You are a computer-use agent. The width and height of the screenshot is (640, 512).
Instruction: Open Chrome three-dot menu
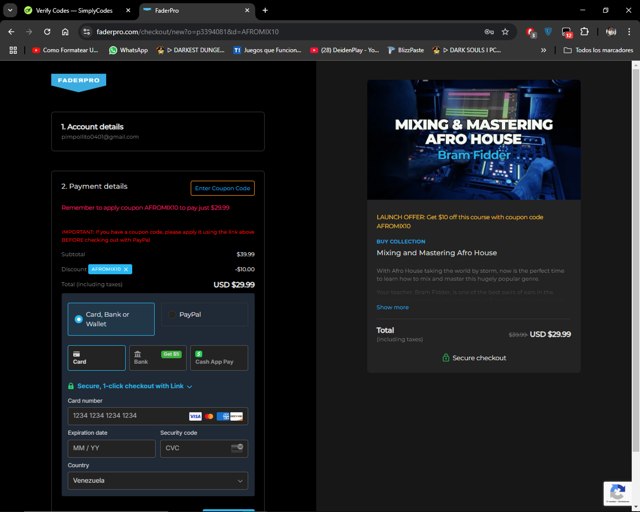click(x=629, y=32)
